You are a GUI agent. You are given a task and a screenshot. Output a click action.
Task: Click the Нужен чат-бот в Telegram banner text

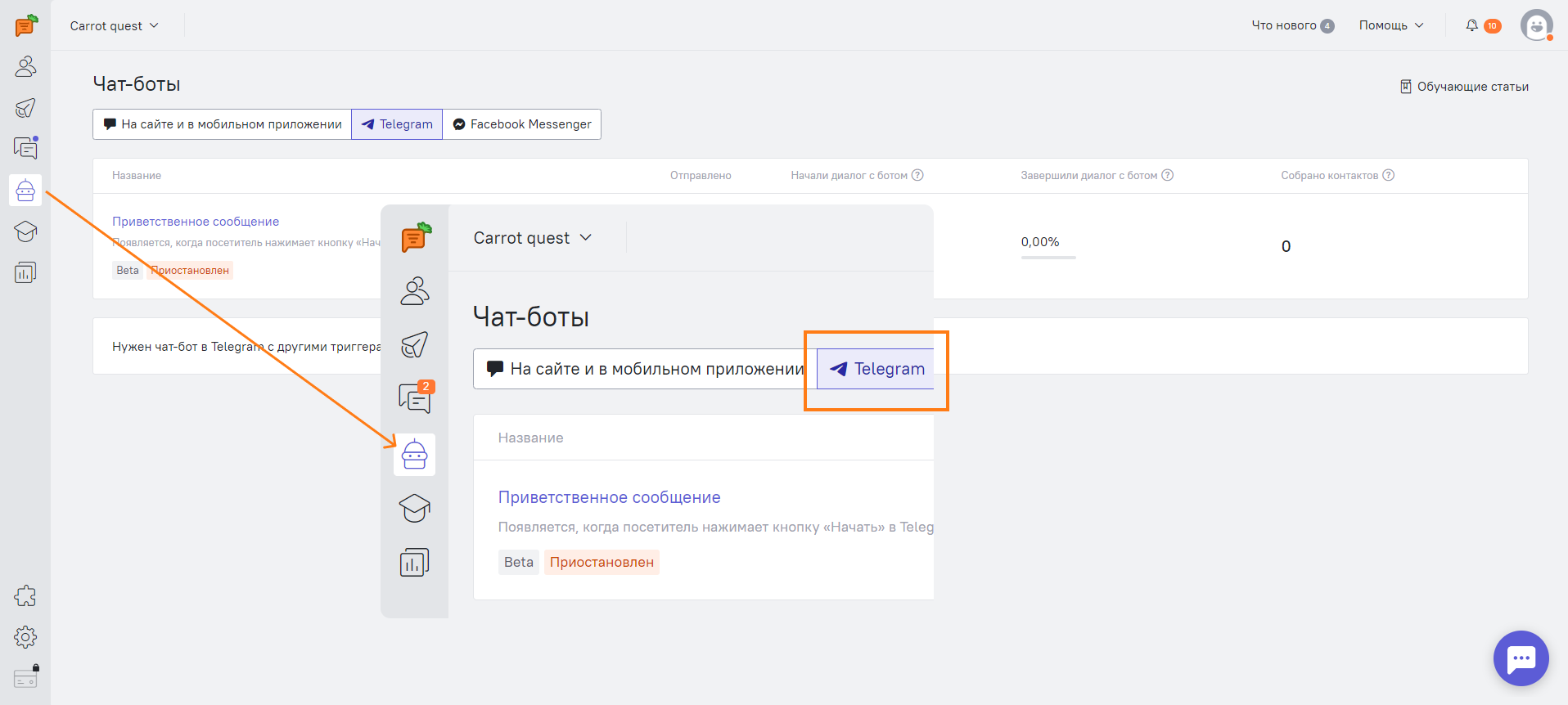pyautogui.click(x=246, y=347)
